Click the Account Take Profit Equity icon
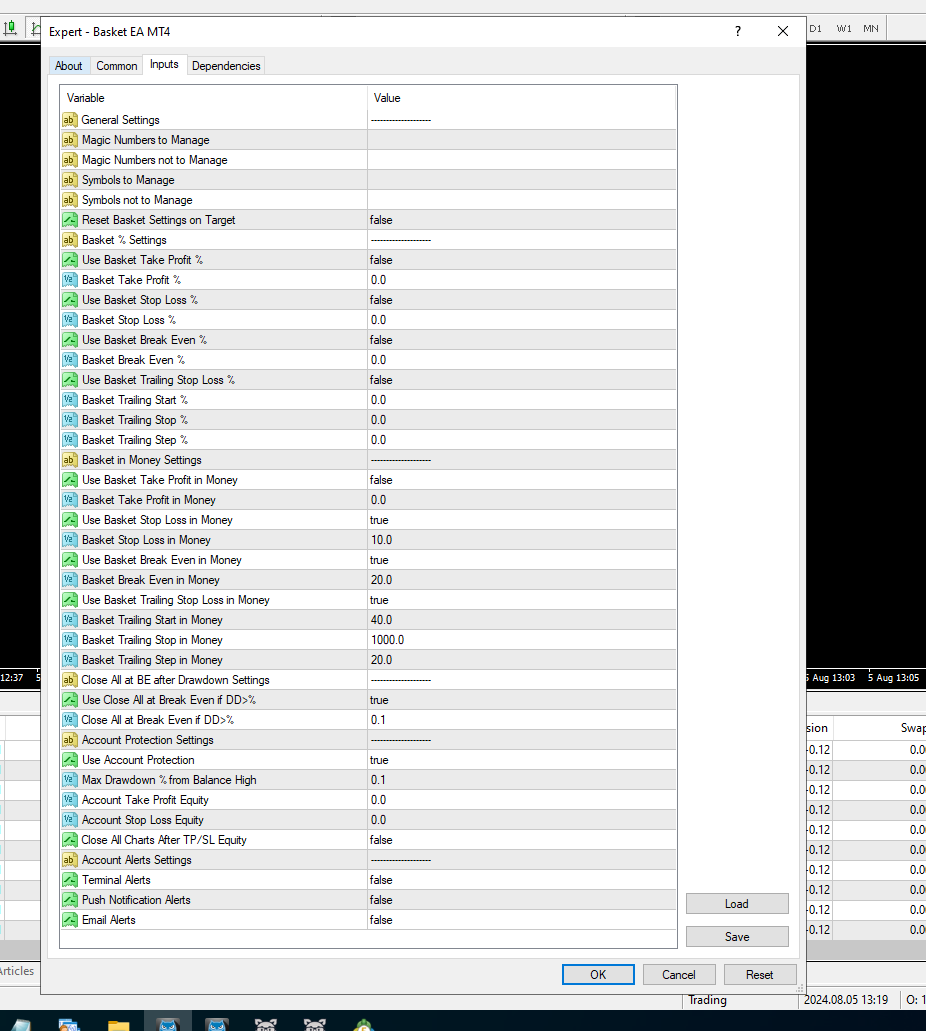 [x=70, y=800]
